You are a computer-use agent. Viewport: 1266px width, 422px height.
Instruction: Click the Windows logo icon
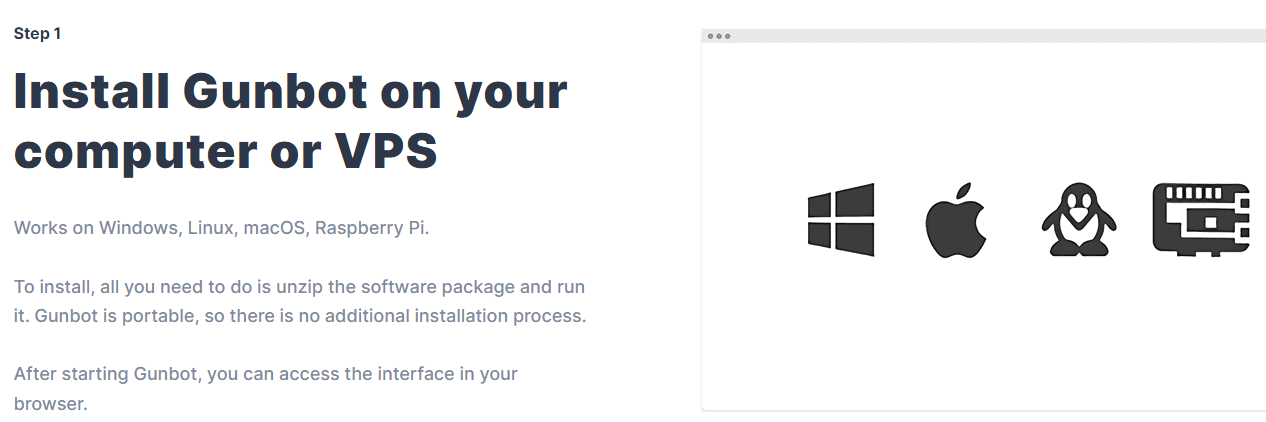pyautogui.click(x=841, y=220)
